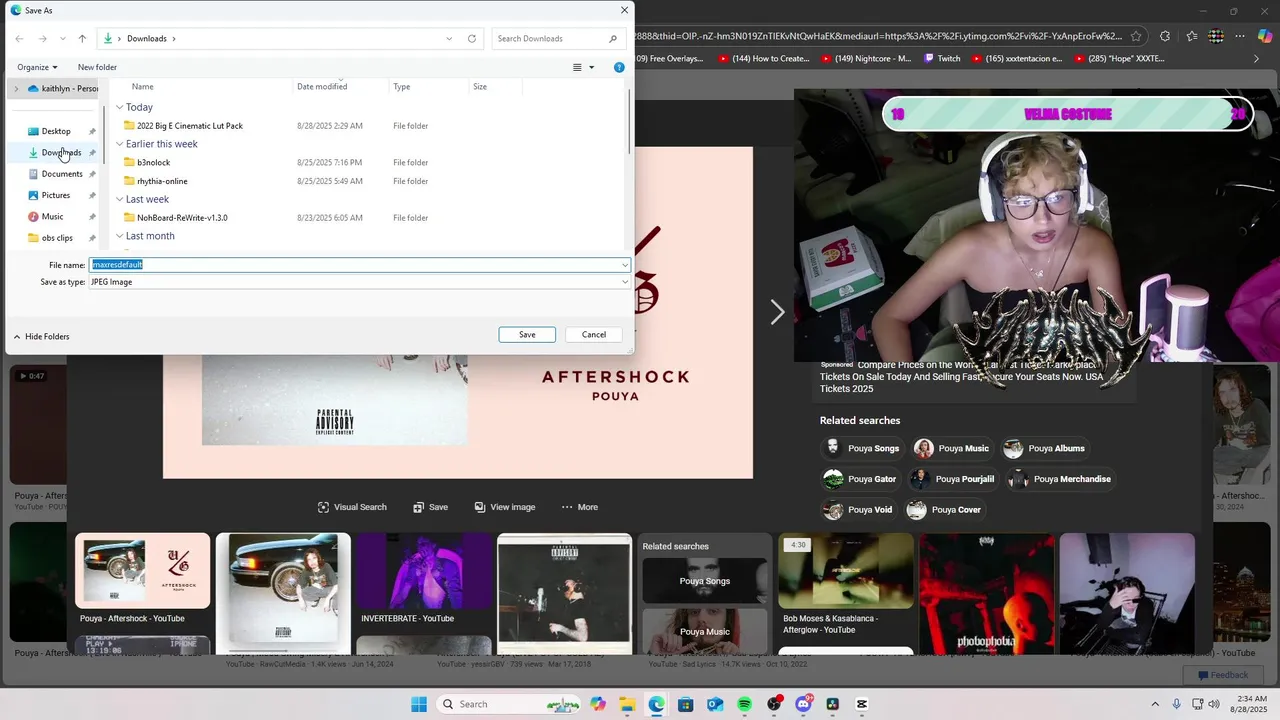Select Desktop in the navigation pane
The width and height of the screenshot is (1280, 720).
click(56, 131)
